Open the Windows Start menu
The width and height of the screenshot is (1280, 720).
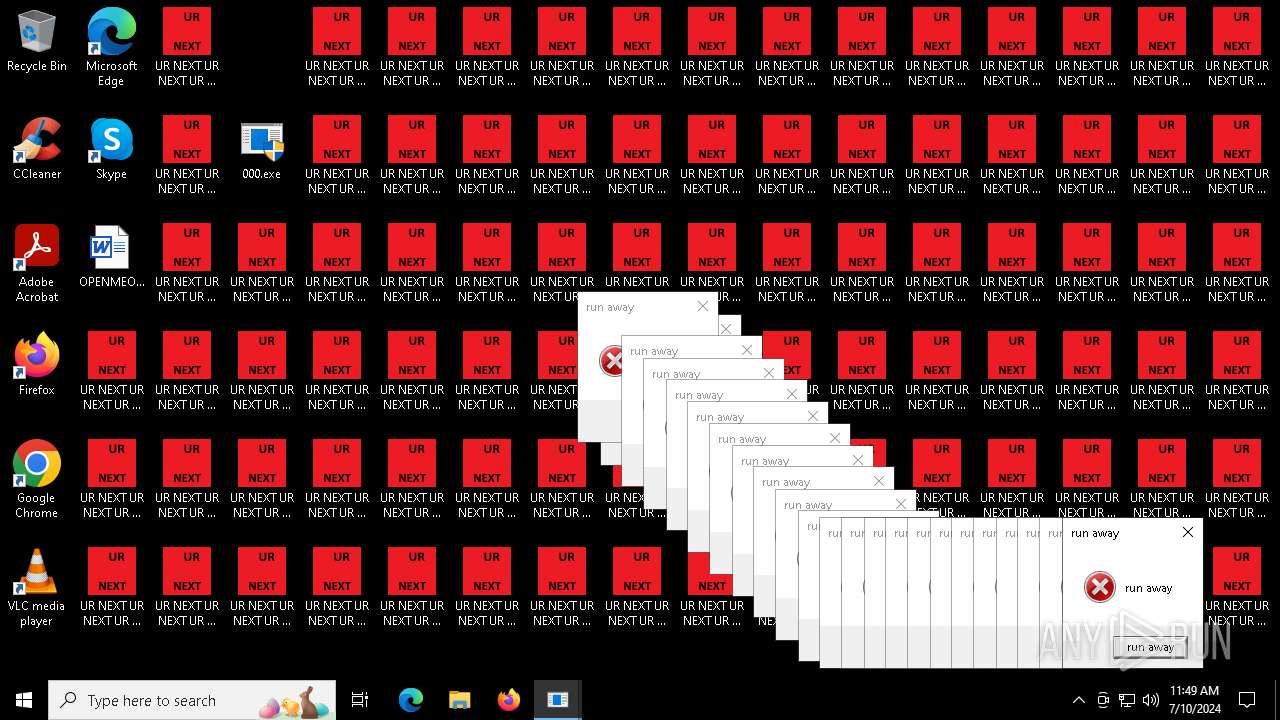pos(24,700)
